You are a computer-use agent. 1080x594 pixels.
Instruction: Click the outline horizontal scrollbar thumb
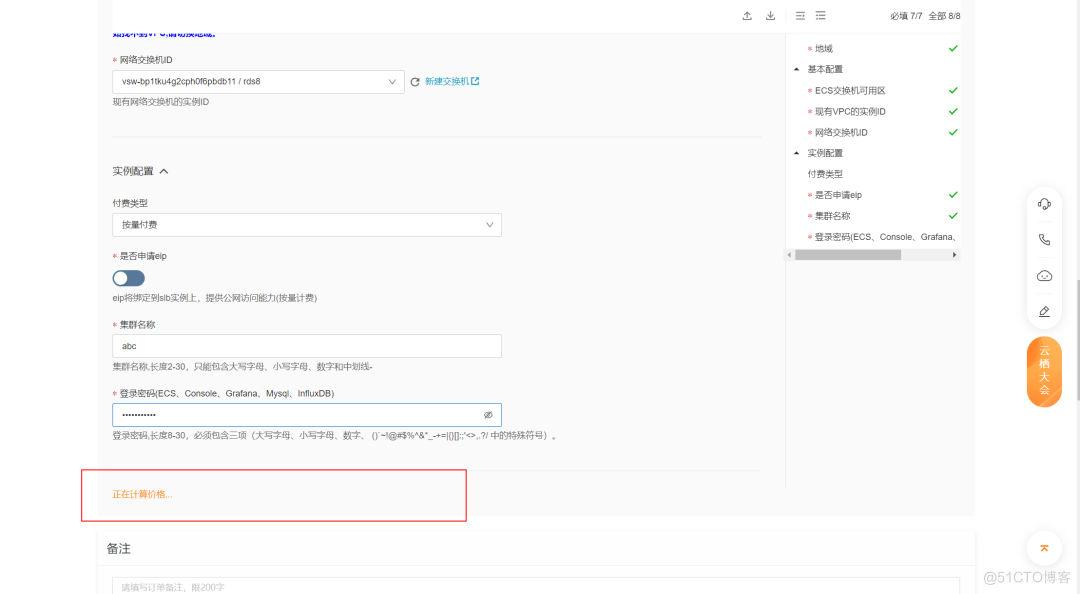848,255
